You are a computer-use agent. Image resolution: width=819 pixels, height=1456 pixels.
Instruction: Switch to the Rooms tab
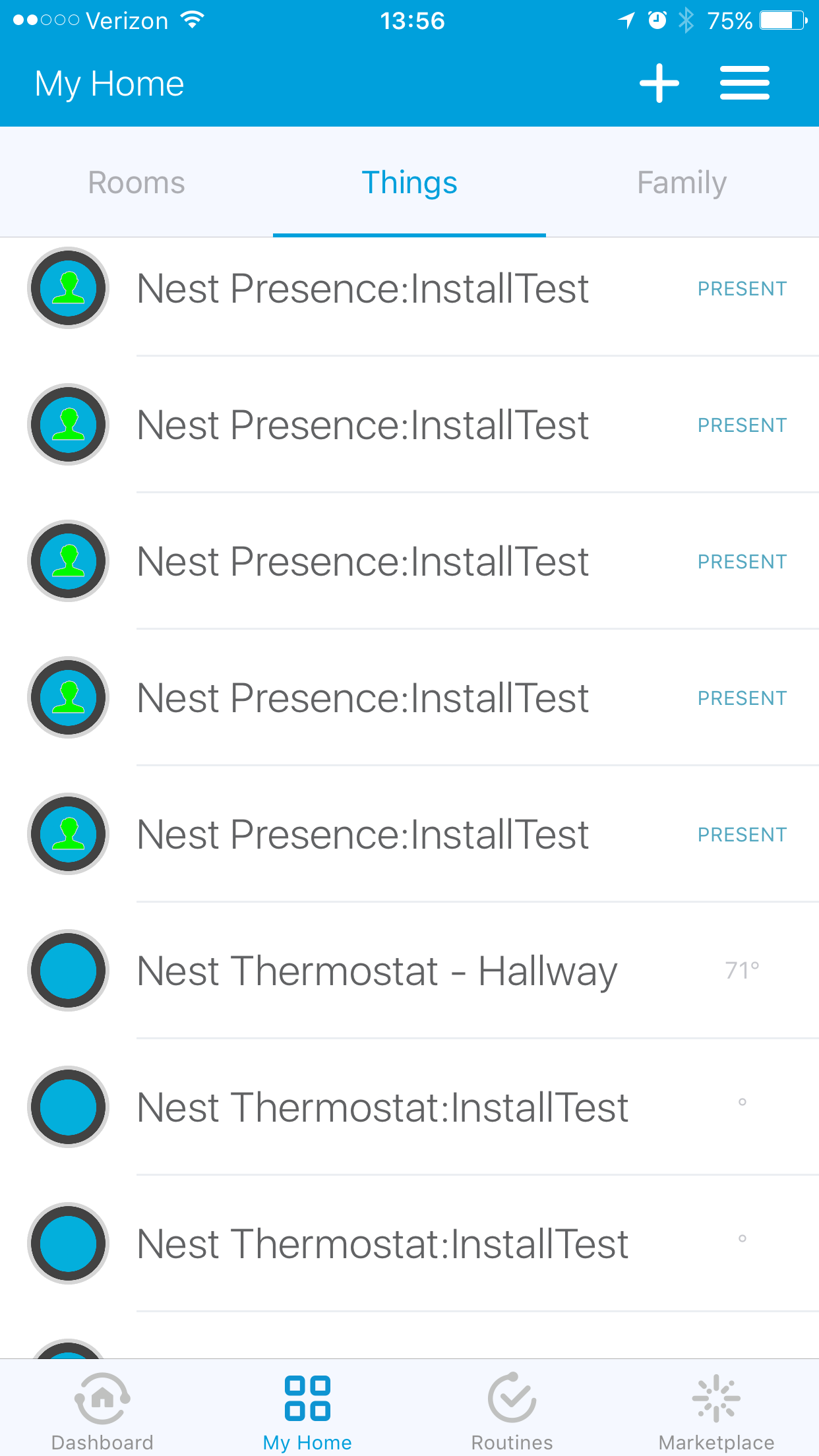[x=136, y=183]
